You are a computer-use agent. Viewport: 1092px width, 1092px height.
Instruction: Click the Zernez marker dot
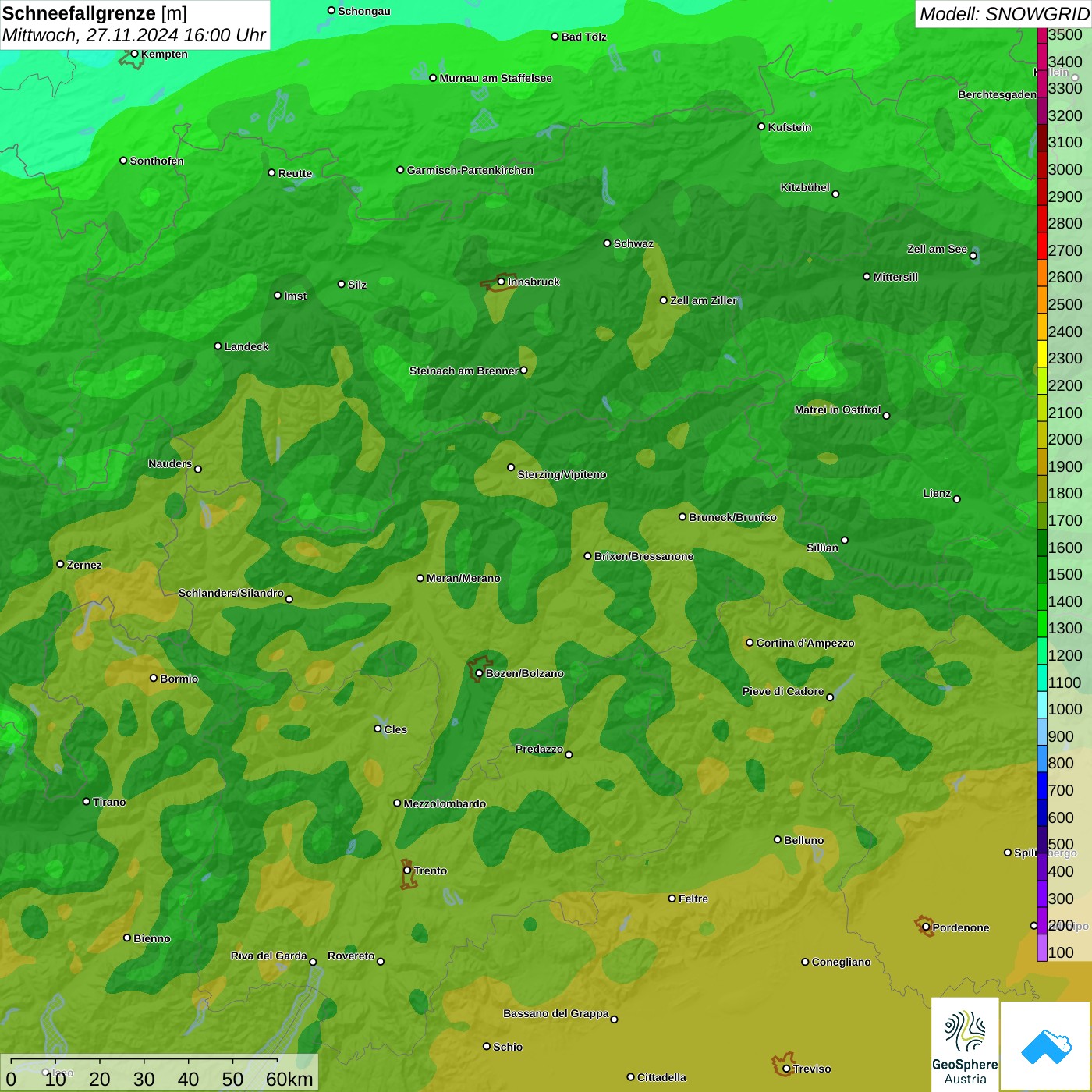pos(60,564)
